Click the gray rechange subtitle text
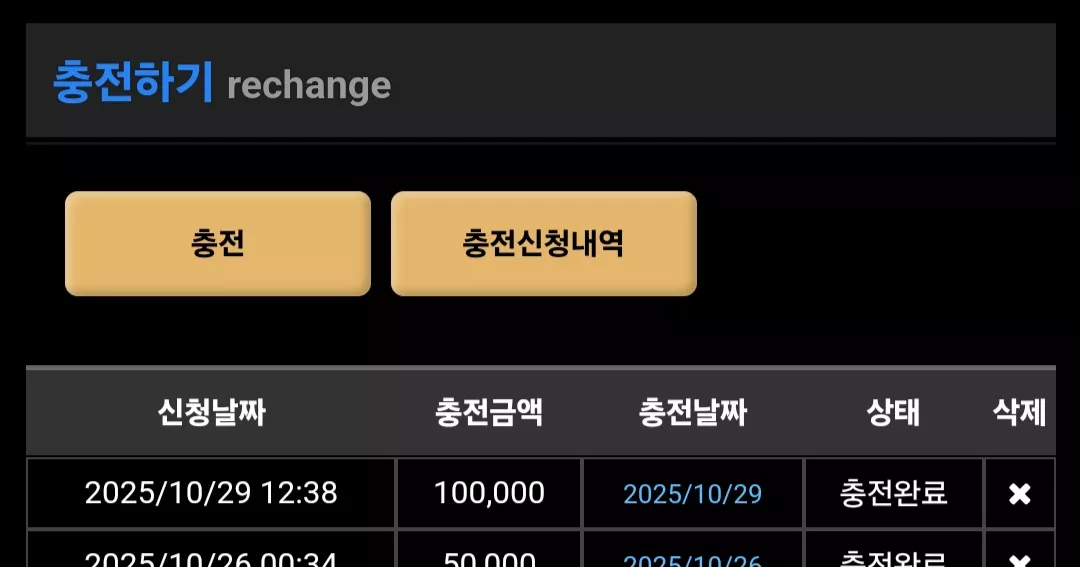This screenshot has height=567, width=1080. [309, 87]
